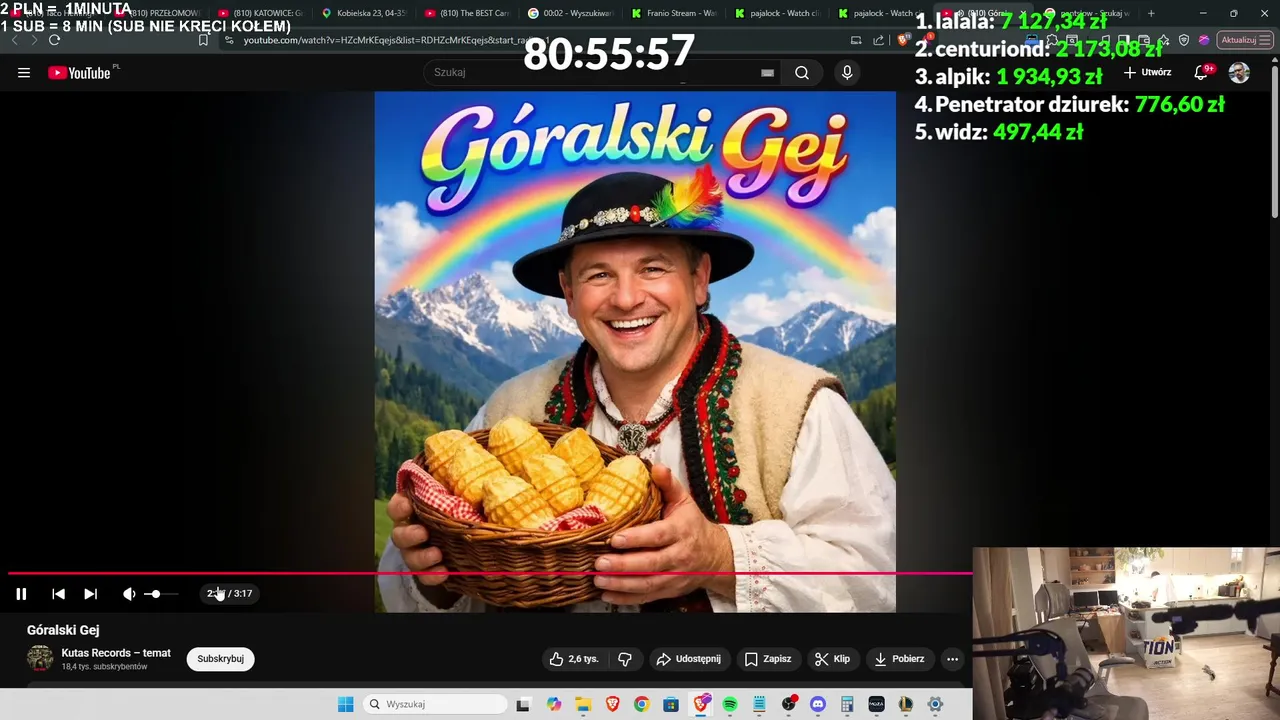Switch to the KATOWICE YouTube tab

coord(259,14)
